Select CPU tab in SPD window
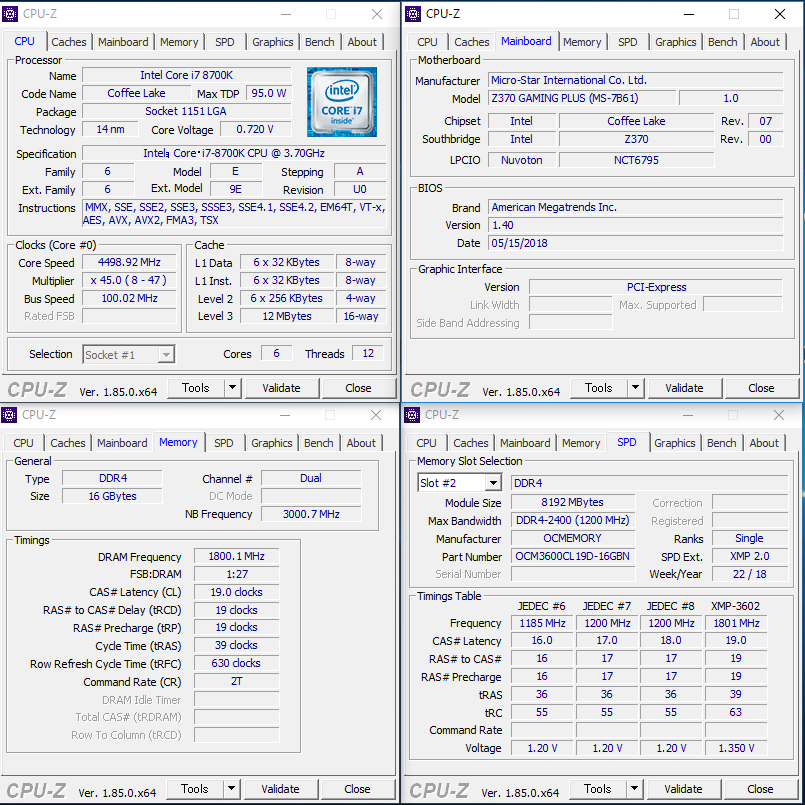The height and width of the screenshot is (805, 805). click(426, 443)
